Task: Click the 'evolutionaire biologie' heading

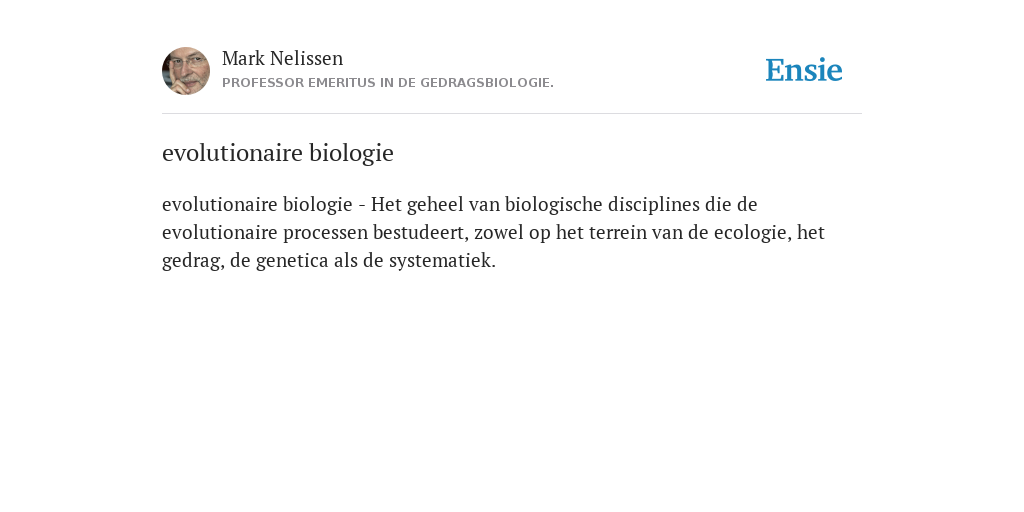Action: pyautogui.click(x=278, y=153)
